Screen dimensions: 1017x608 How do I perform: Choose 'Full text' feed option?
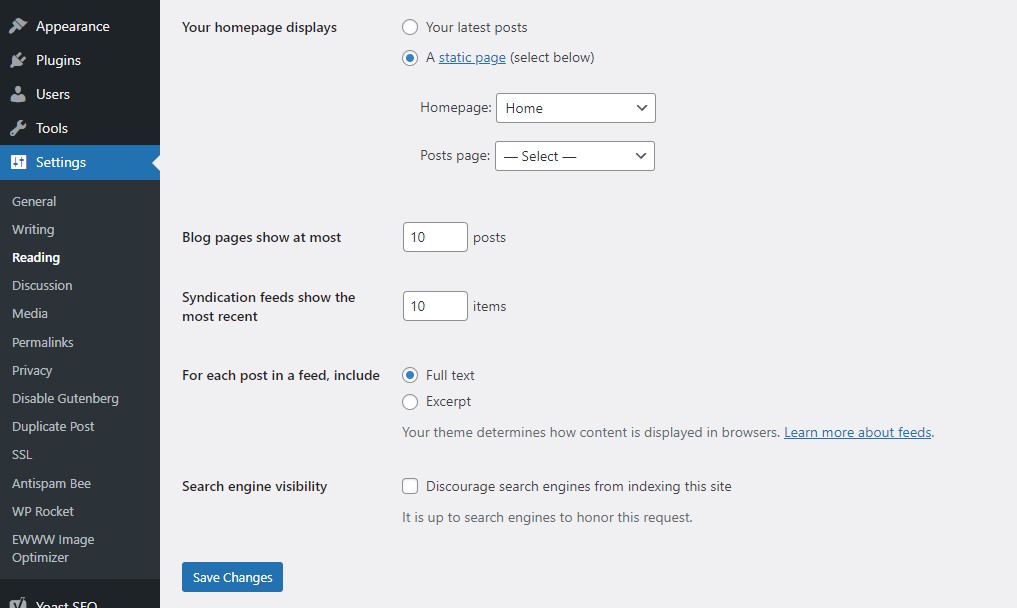[x=410, y=375]
